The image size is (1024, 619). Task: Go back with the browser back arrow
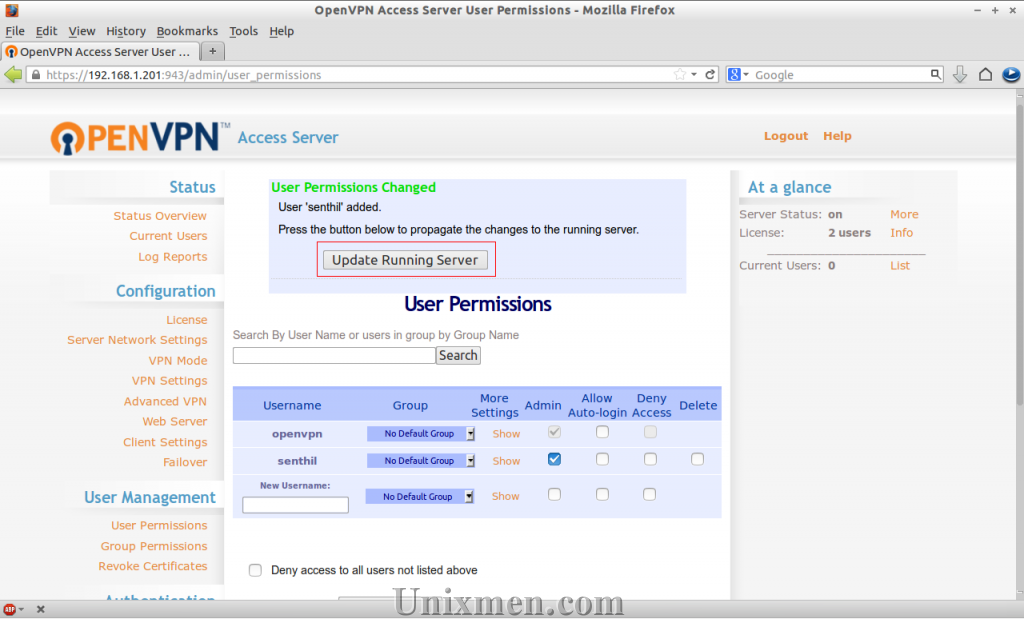click(13, 74)
